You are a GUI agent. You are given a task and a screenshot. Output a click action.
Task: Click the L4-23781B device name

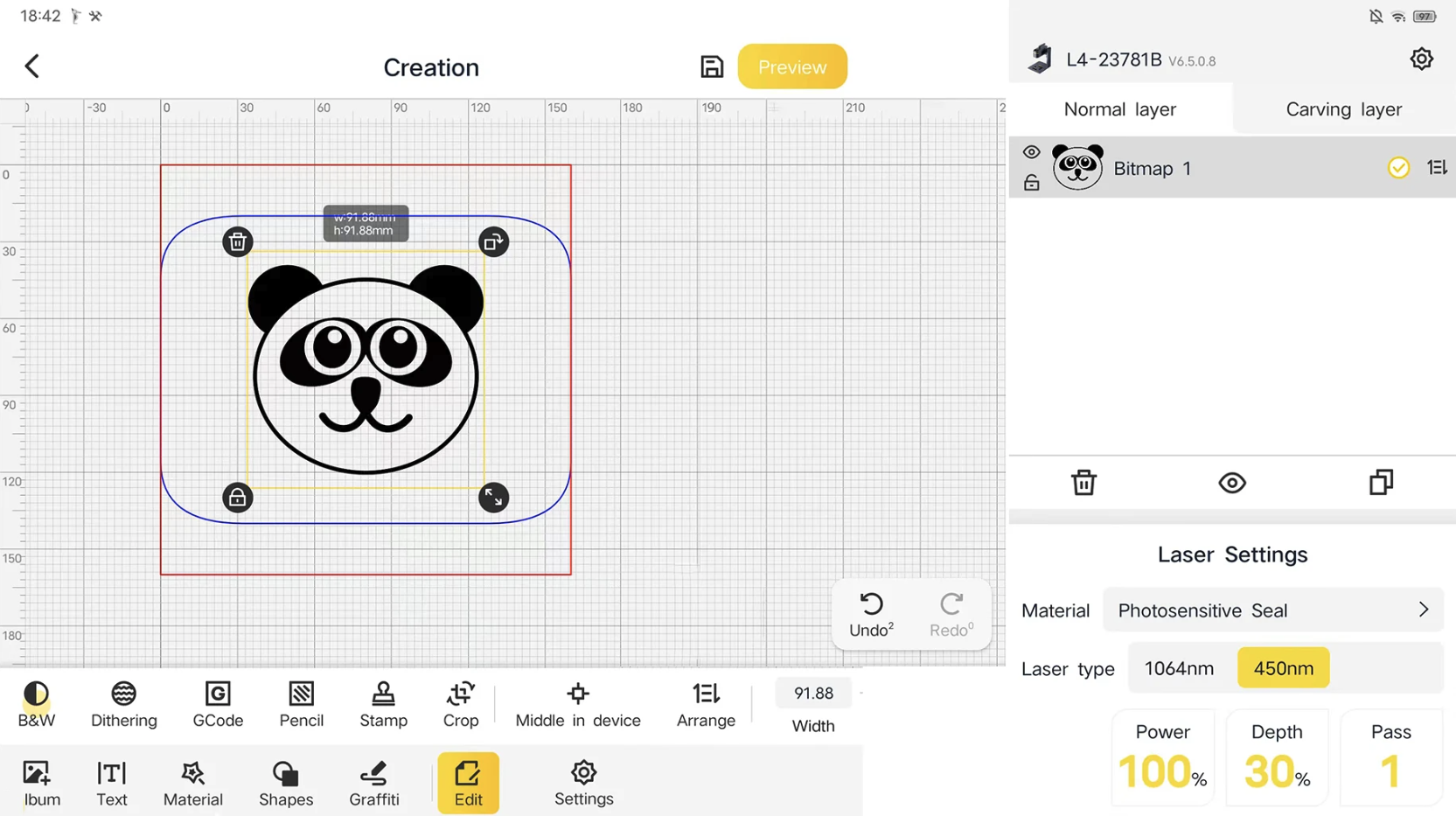[1113, 59]
